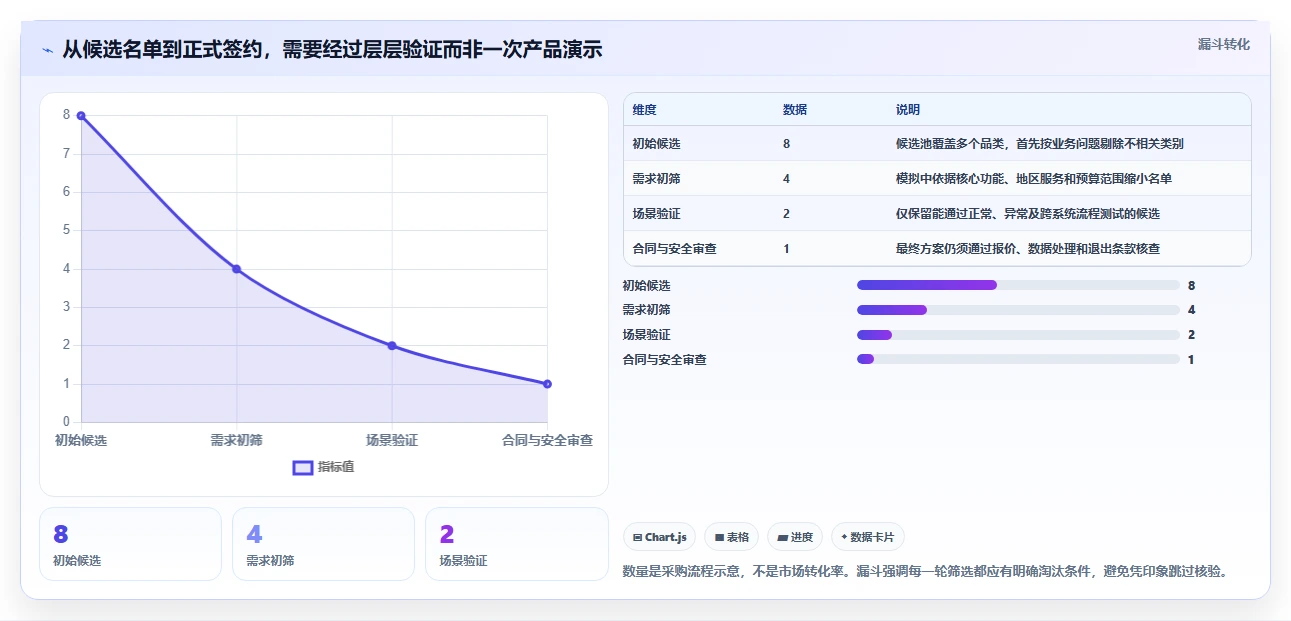
Task: Click the 表格 tag
Action: 732,537
